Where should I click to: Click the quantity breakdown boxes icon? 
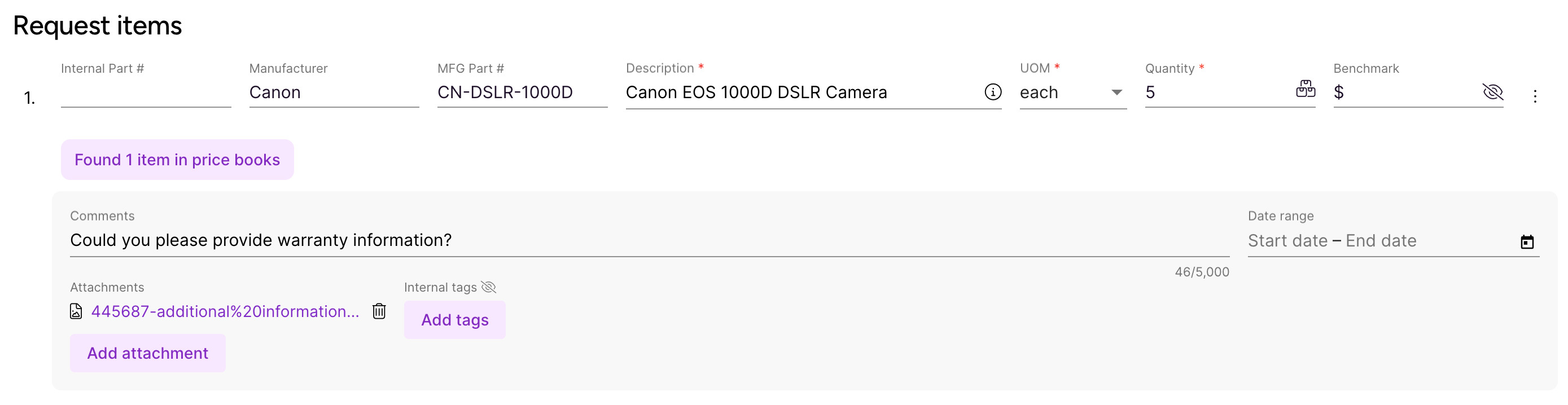[x=1305, y=89]
